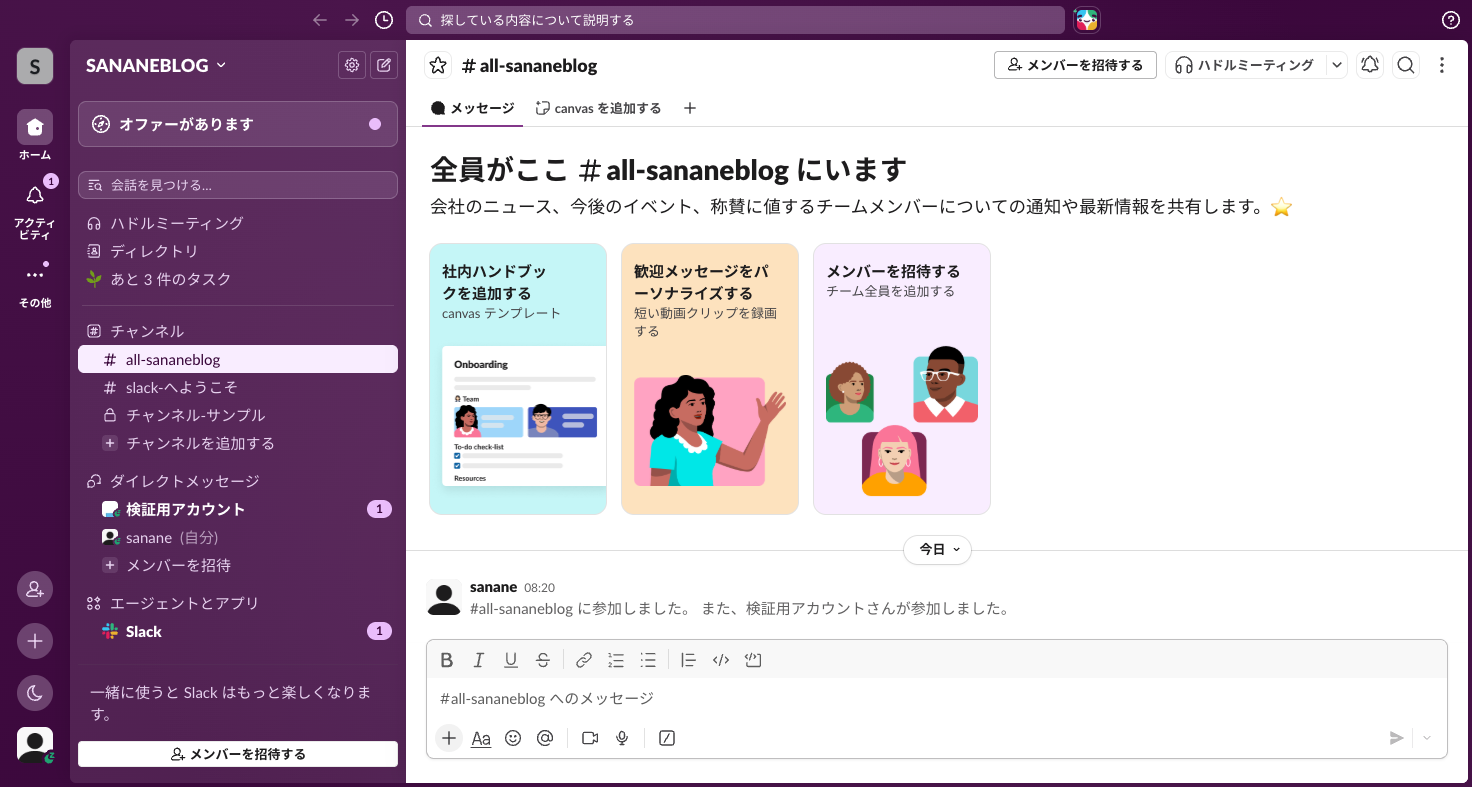
Task: Toggle strikethrough formatting
Action: coord(543,660)
